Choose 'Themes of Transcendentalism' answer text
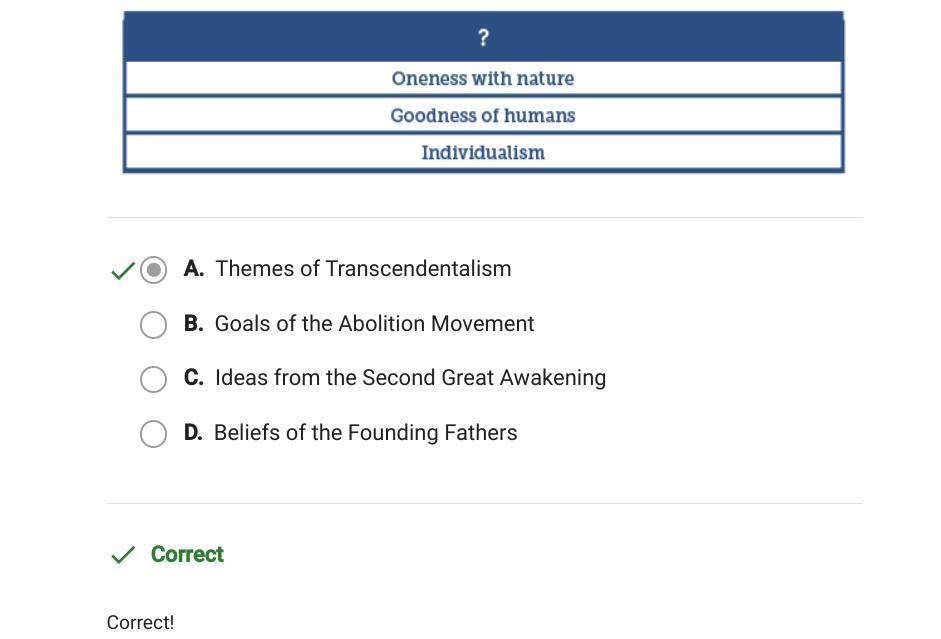The image size is (941, 639). (363, 269)
